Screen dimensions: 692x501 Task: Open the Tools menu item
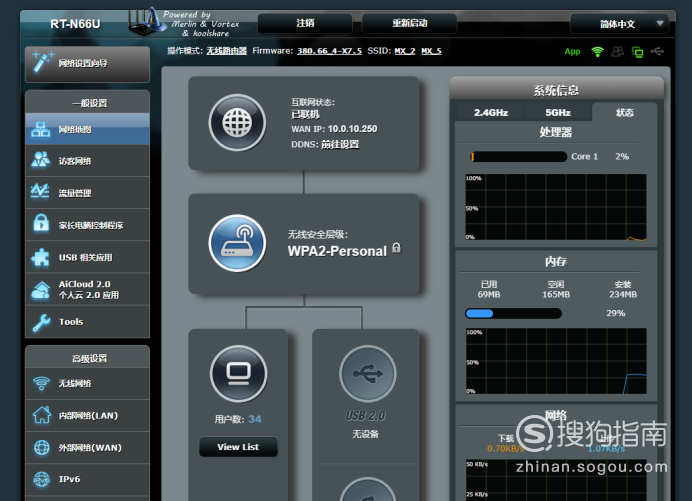[x=87, y=322]
